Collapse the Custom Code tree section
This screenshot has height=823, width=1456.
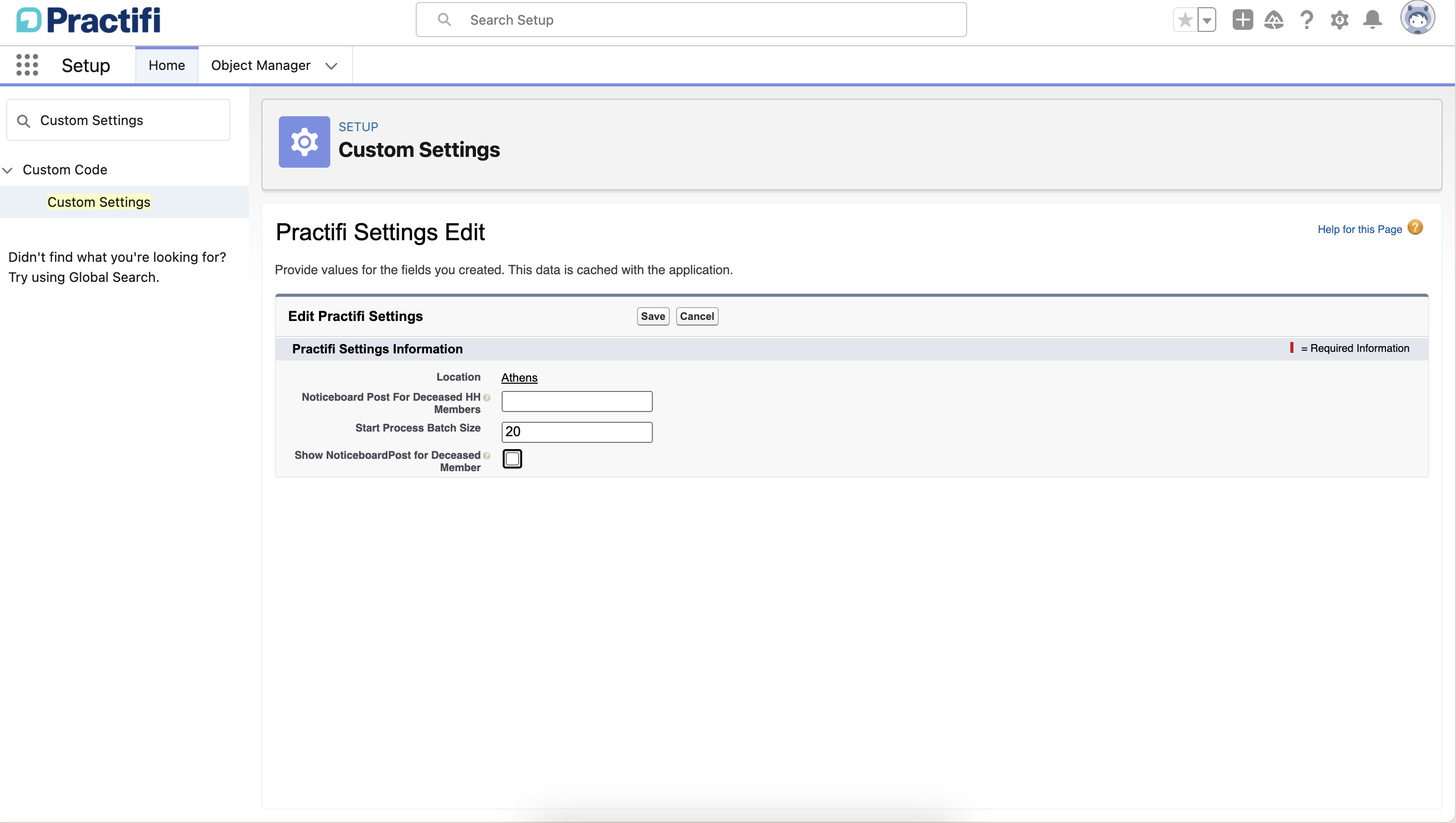8,170
